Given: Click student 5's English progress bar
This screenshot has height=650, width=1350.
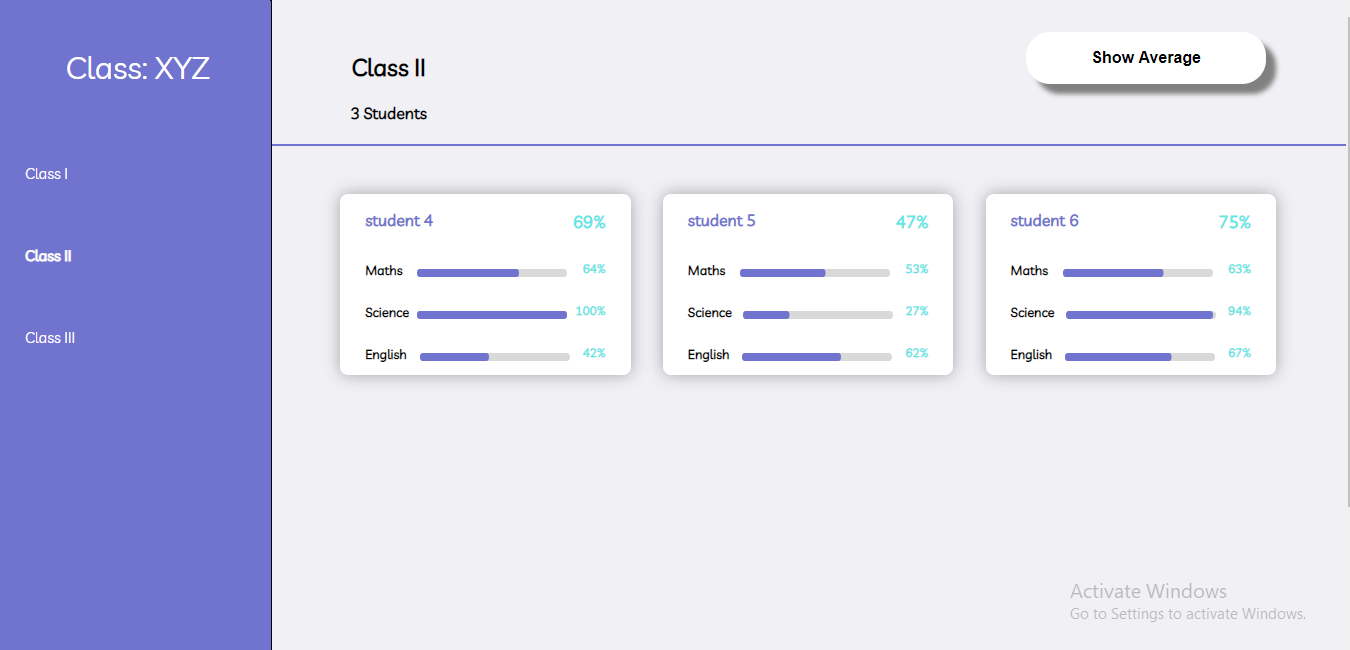Looking at the screenshot, I should click(x=815, y=356).
